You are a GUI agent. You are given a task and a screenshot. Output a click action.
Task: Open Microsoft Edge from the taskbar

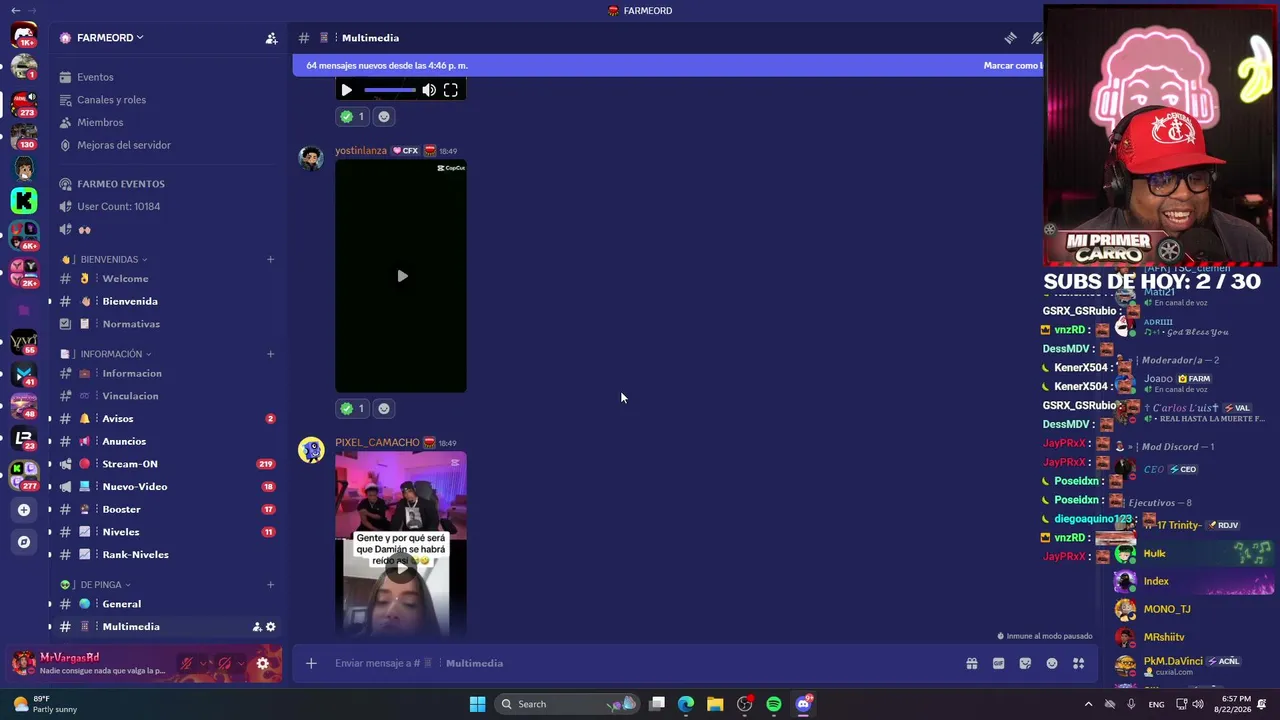pyautogui.click(x=686, y=704)
